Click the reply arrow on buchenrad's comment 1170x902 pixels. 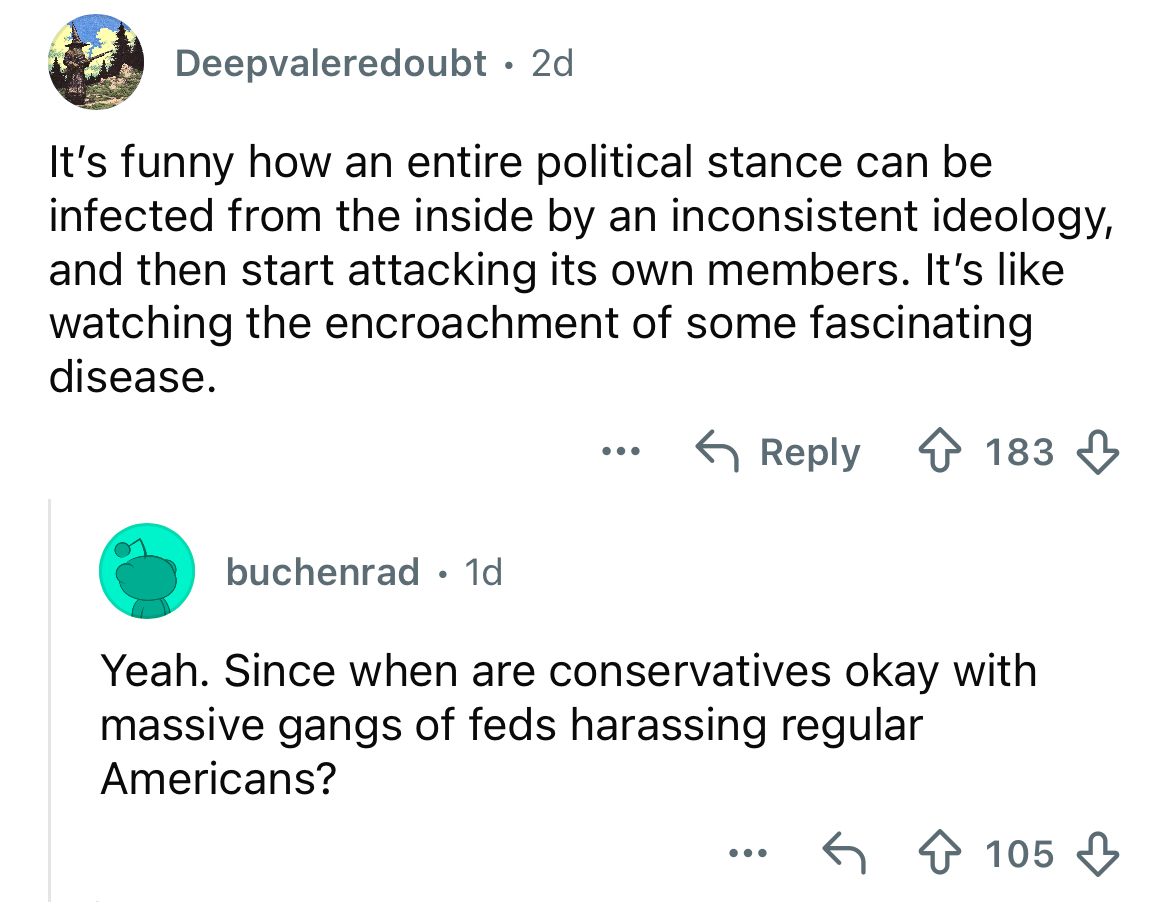click(846, 854)
